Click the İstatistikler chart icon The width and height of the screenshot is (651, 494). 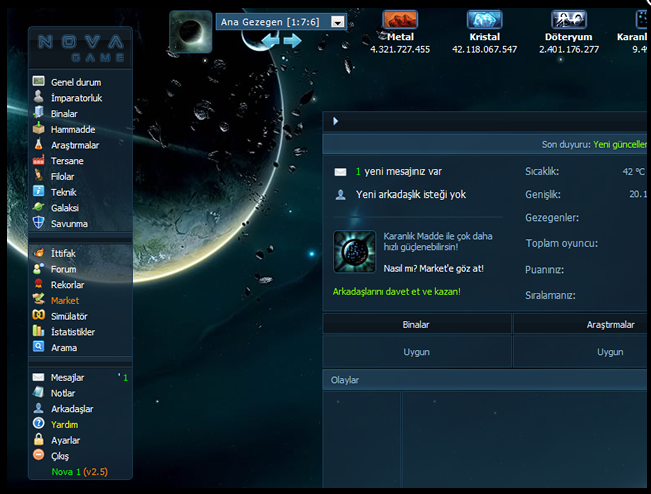(39, 331)
